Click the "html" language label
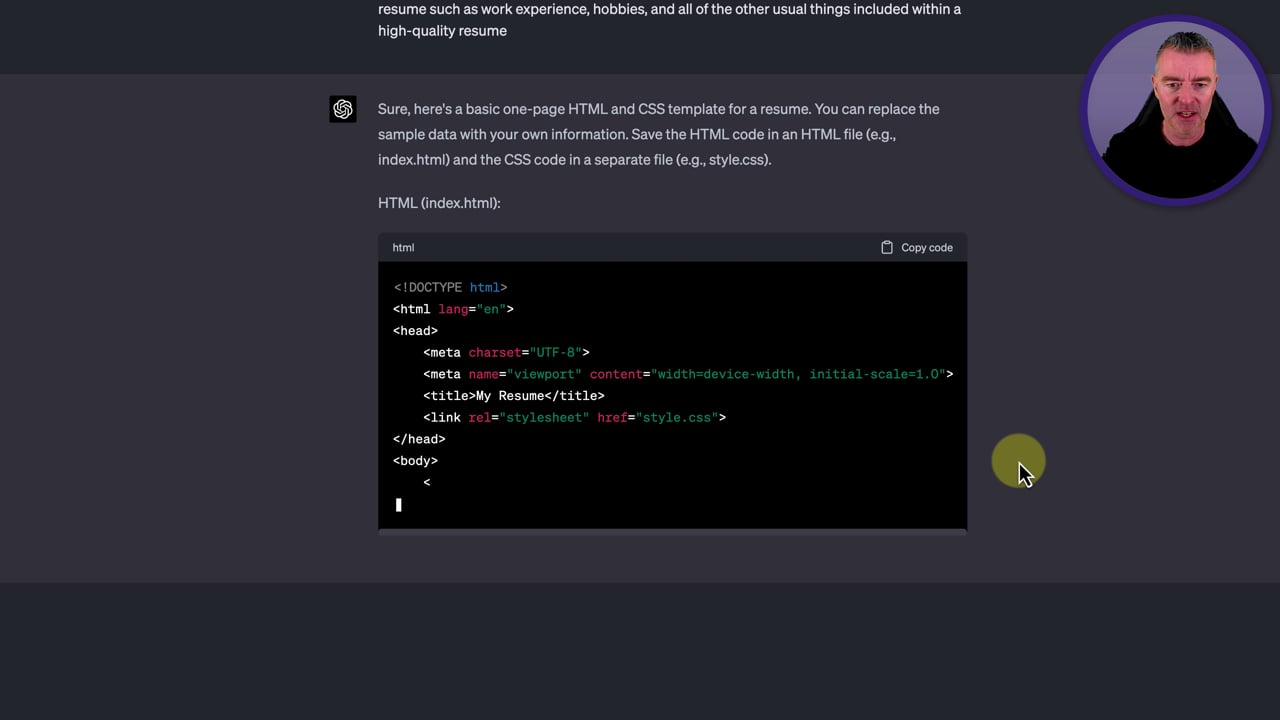The width and height of the screenshot is (1280, 720). click(x=403, y=247)
